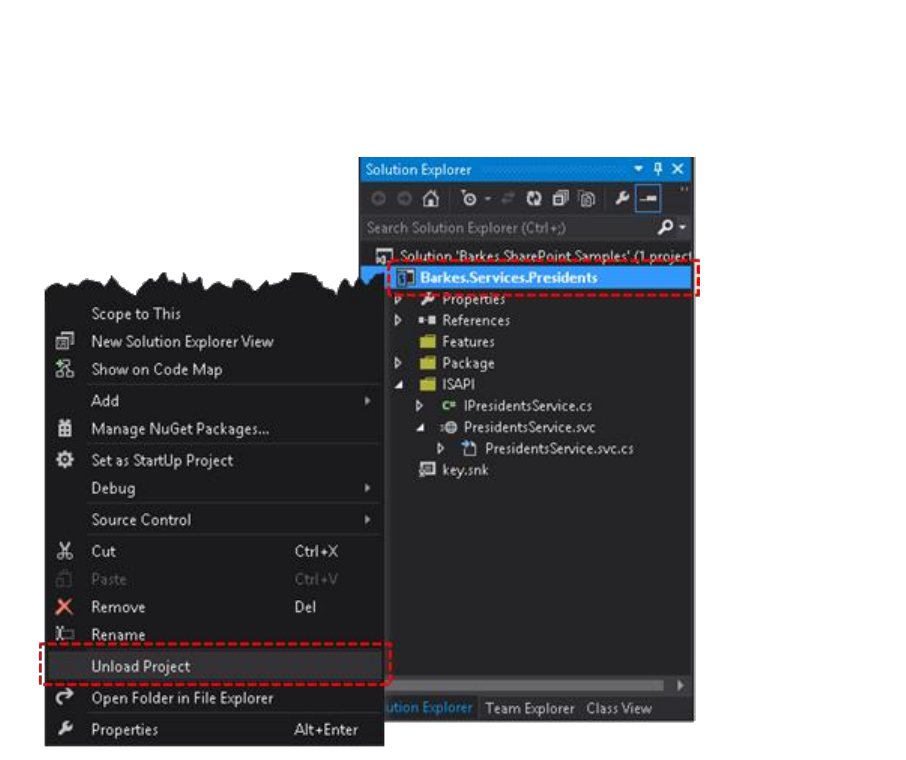This screenshot has width=906, height=760.
Task: Expand the References node
Action: point(398,320)
